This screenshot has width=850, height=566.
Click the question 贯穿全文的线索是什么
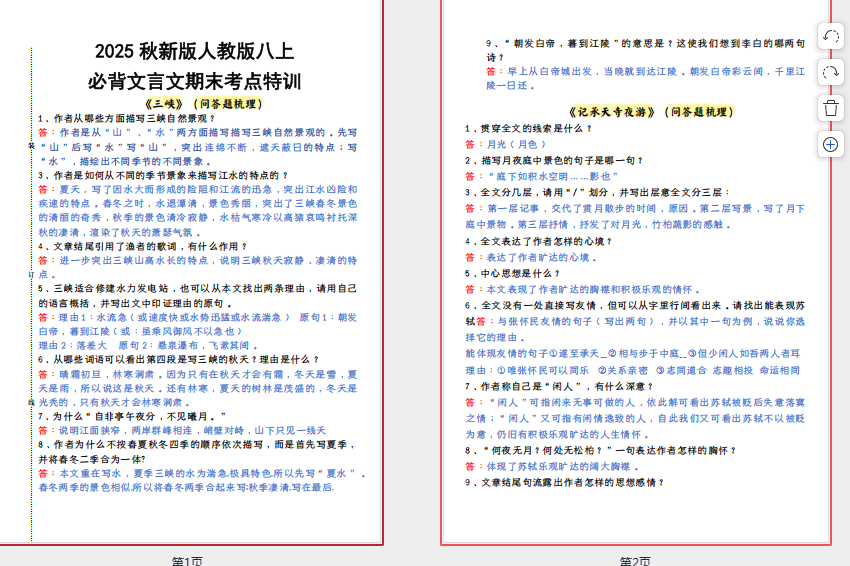pyautogui.click(x=529, y=129)
